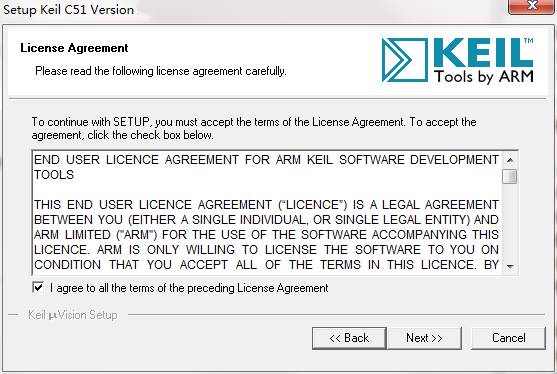
Task: Uncheck the agree to license terms checkbox
Action: [x=38, y=287]
